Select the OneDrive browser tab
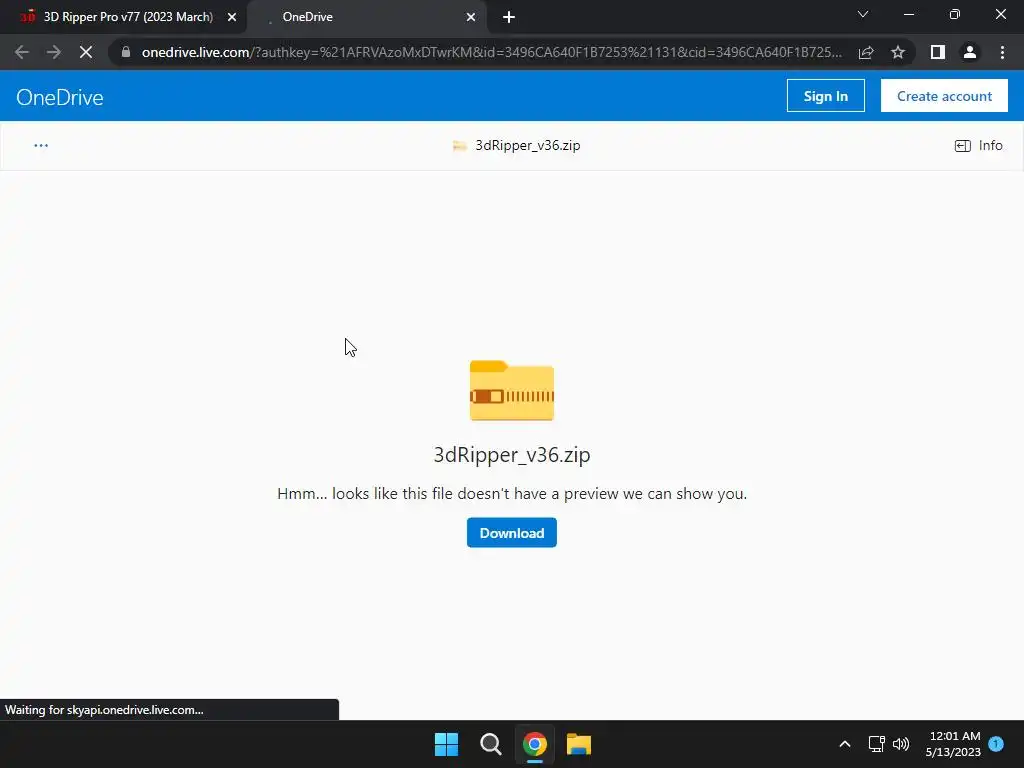 point(368,17)
